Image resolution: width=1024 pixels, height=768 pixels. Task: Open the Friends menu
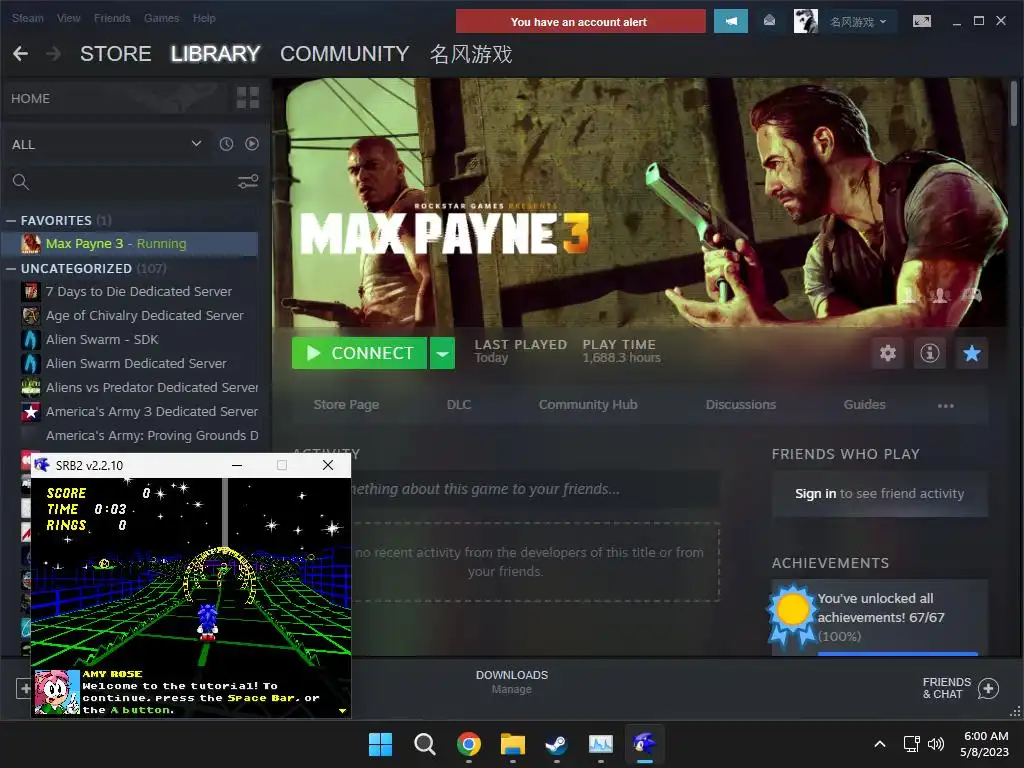tap(112, 18)
